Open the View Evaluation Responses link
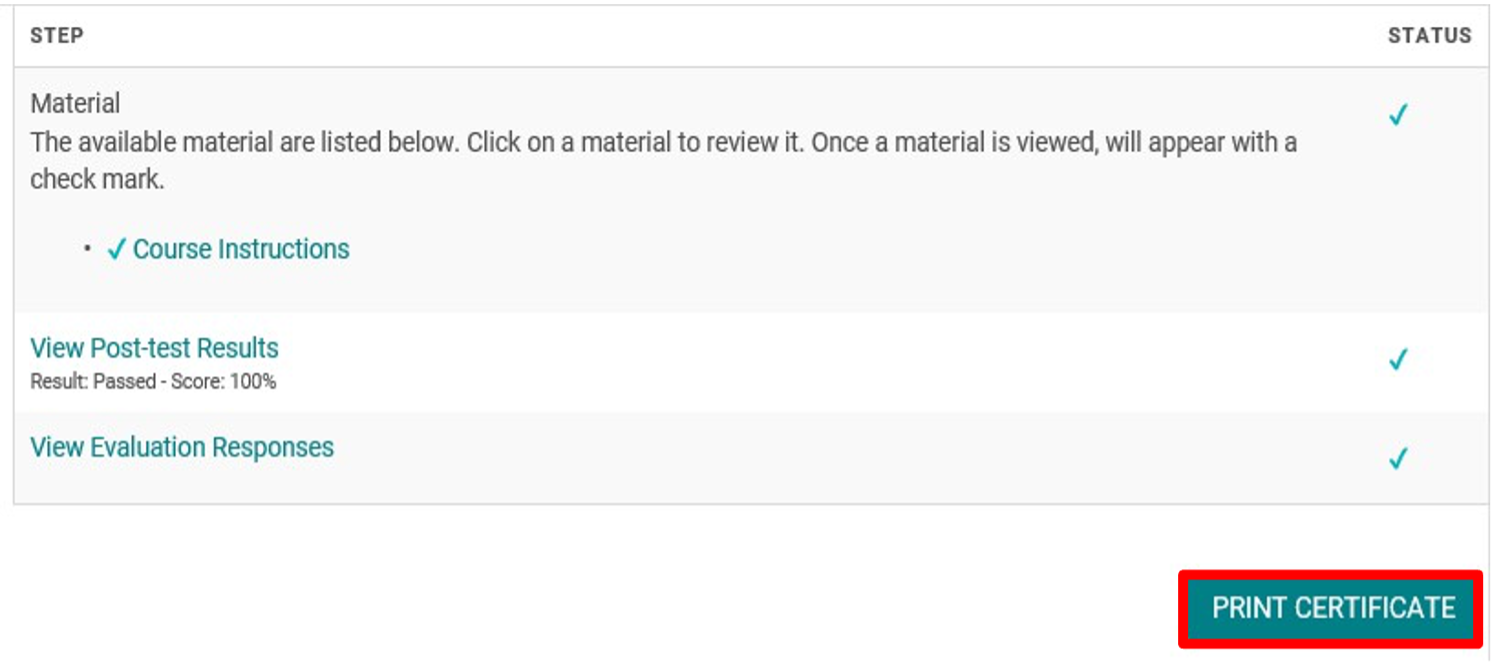Viewport: 1498px width, 669px height. (x=182, y=447)
